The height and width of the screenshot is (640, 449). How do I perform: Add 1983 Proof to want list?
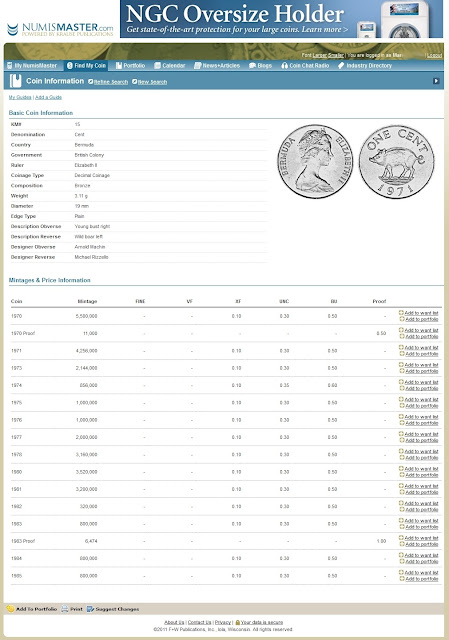pos(419,538)
